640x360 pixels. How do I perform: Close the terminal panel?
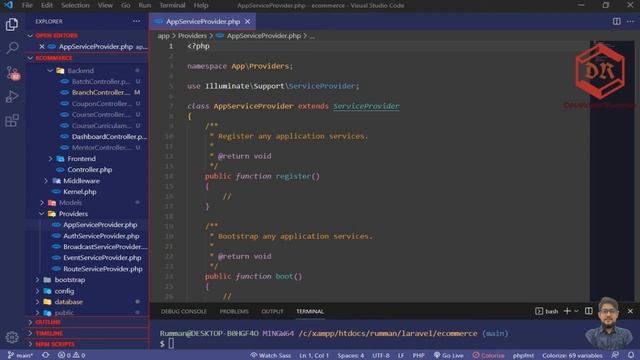pos(630,311)
